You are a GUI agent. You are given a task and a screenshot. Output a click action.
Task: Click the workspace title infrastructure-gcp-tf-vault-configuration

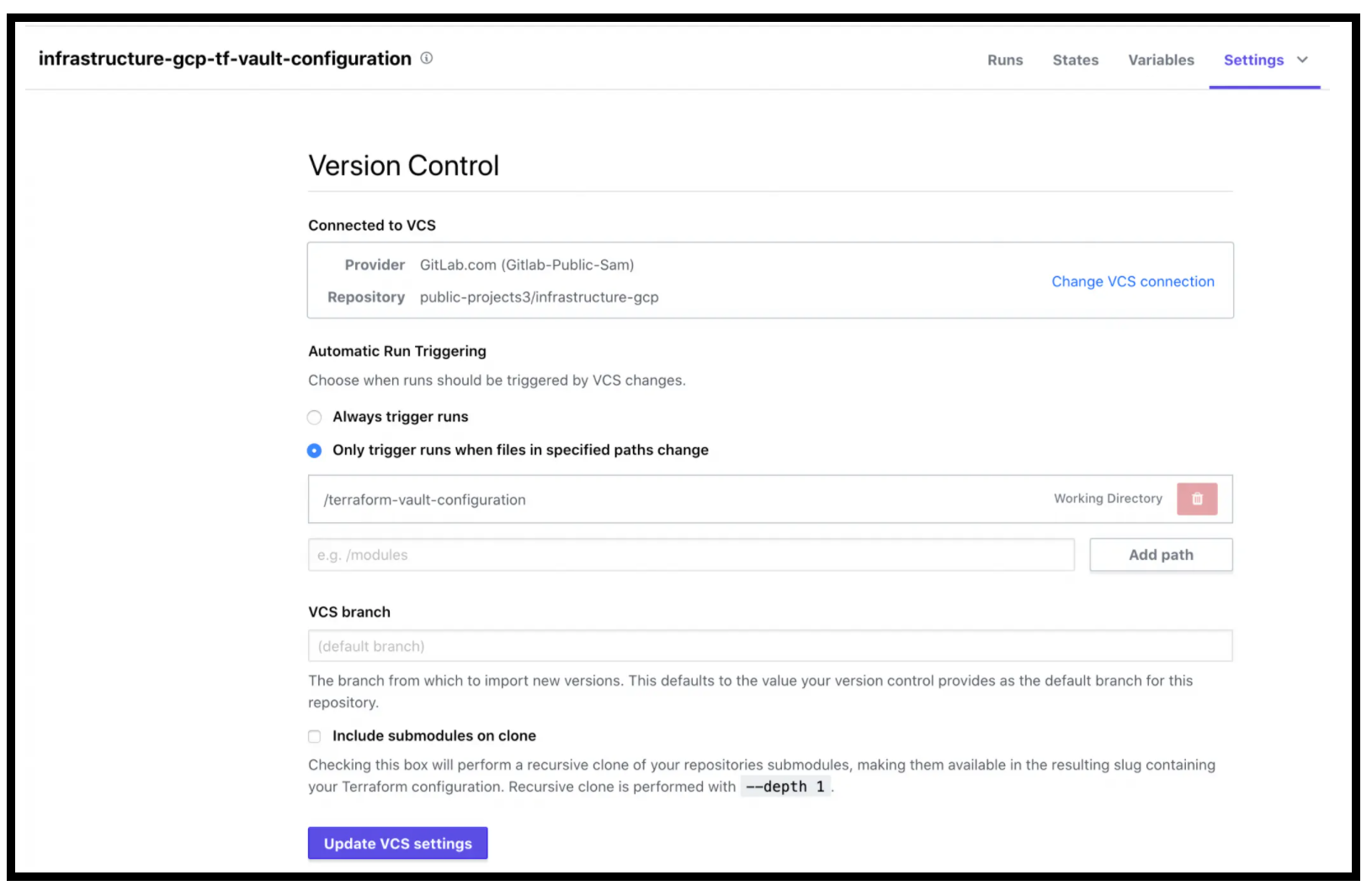(x=223, y=58)
